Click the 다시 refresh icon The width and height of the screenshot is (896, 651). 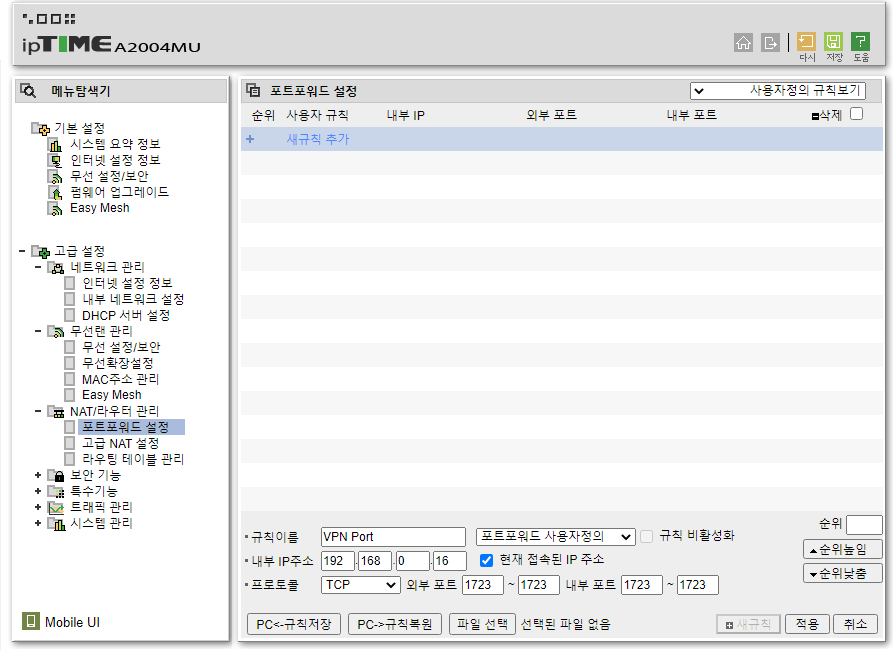click(806, 42)
